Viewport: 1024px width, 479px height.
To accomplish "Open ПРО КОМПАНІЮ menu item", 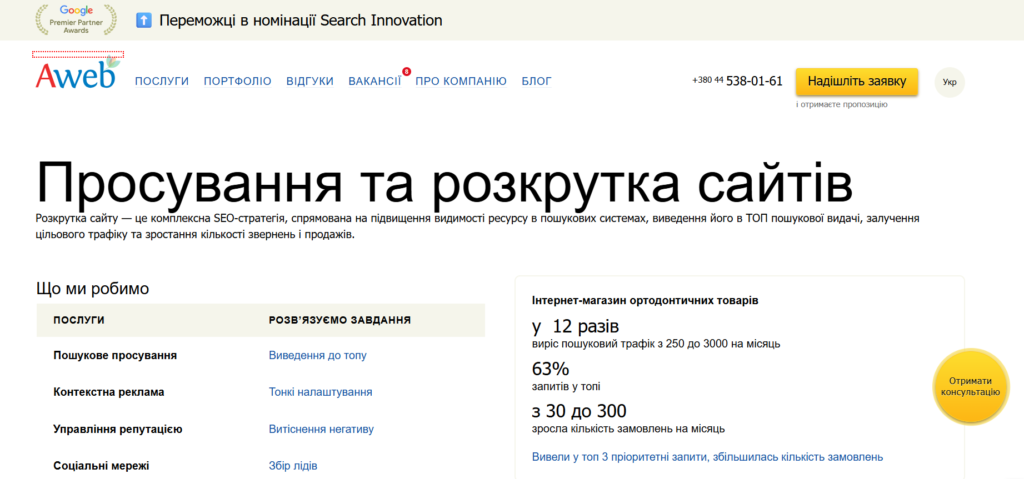I will click(x=461, y=81).
